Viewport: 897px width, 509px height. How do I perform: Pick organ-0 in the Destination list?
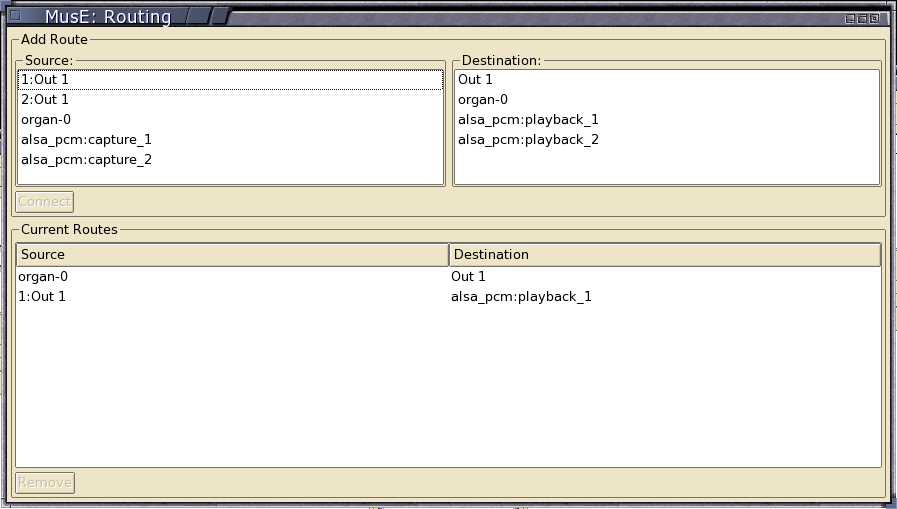pos(666,100)
